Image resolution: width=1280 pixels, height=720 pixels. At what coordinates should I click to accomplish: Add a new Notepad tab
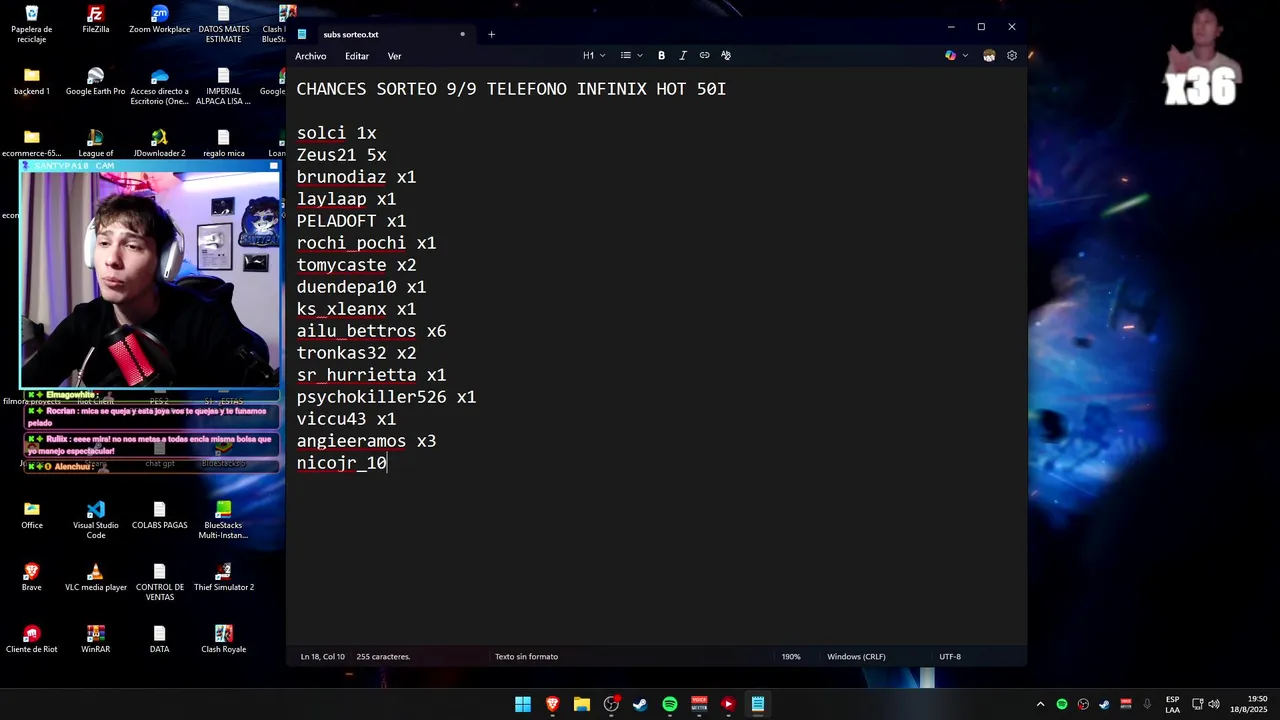[491, 34]
